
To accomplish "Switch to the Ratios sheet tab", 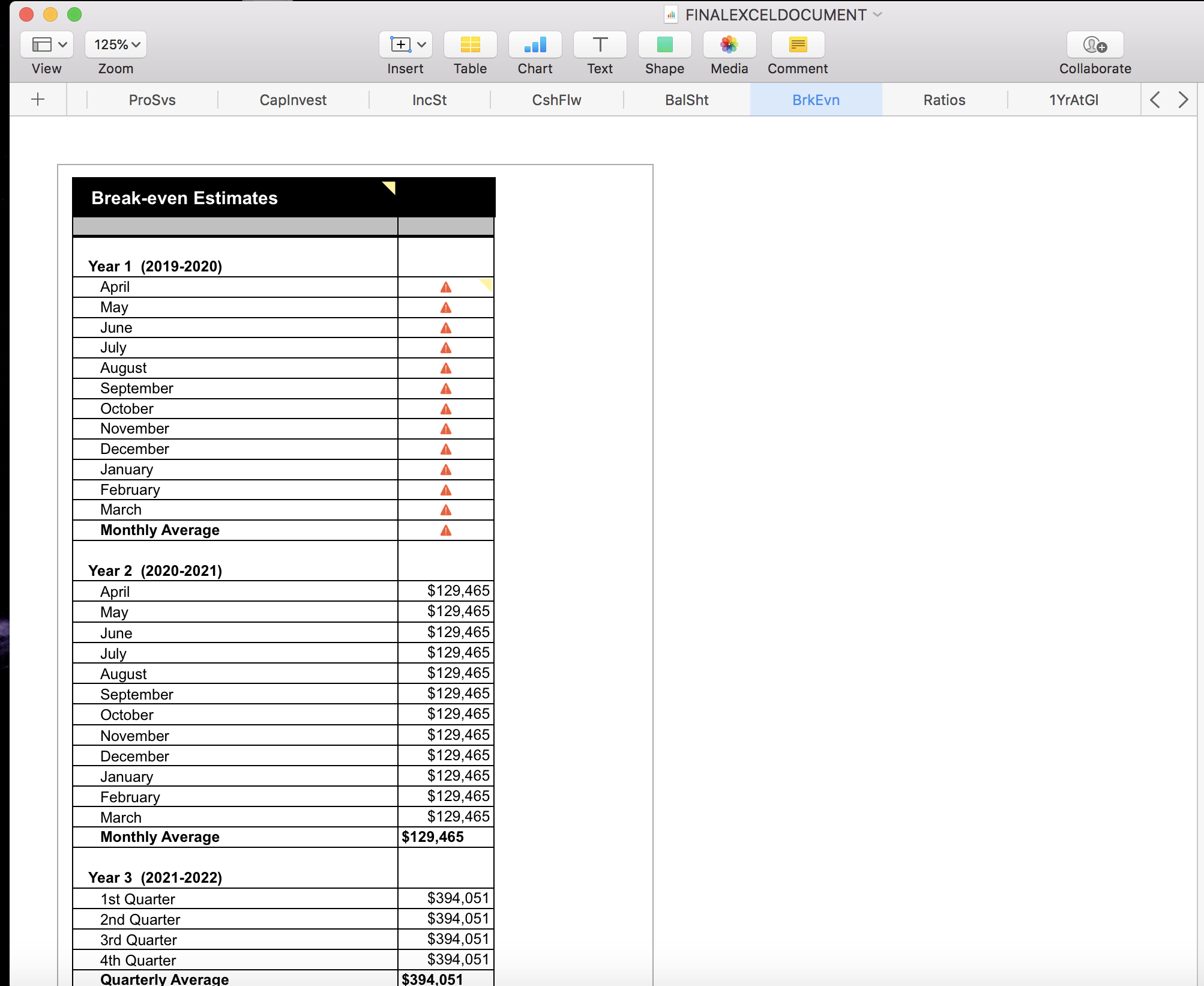I will (x=944, y=100).
